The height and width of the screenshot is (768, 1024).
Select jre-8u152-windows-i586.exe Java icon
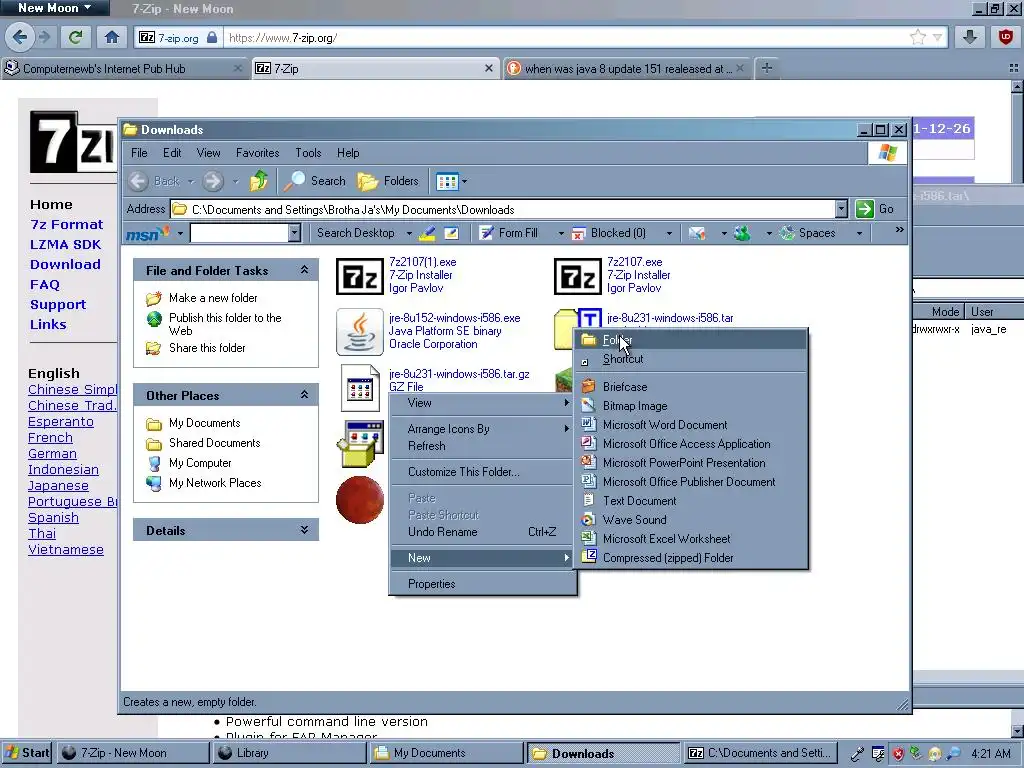click(x=359, y=332)
